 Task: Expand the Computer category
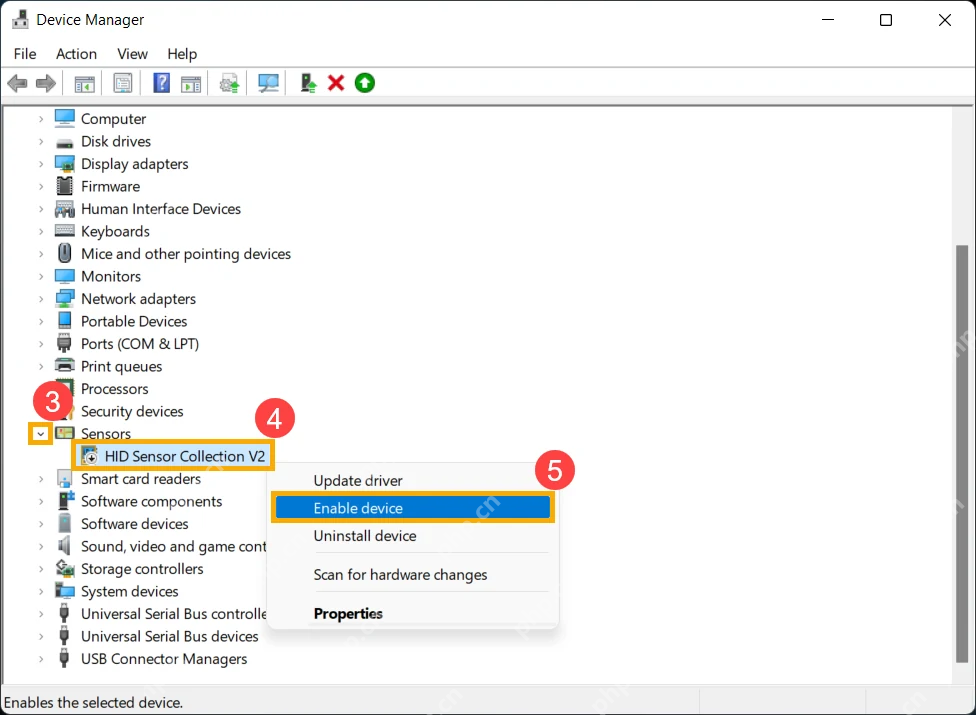[41, 118]
